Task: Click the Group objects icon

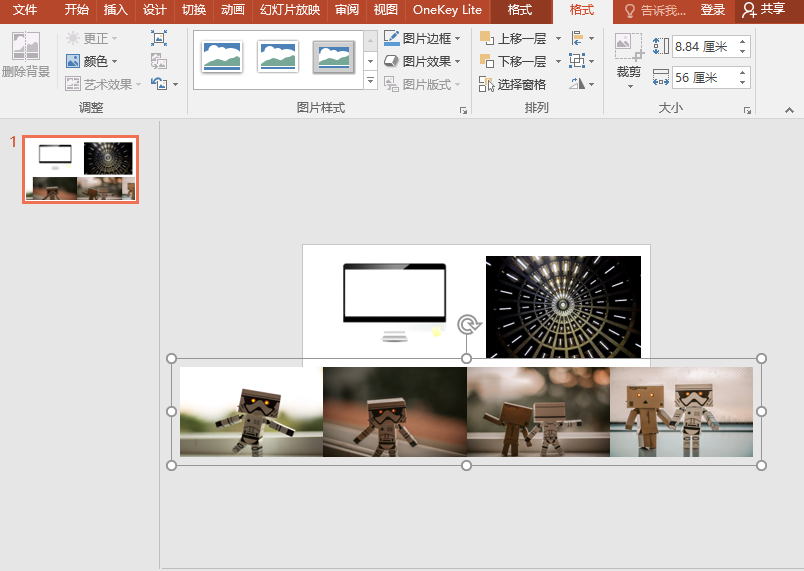Action: 578,61
